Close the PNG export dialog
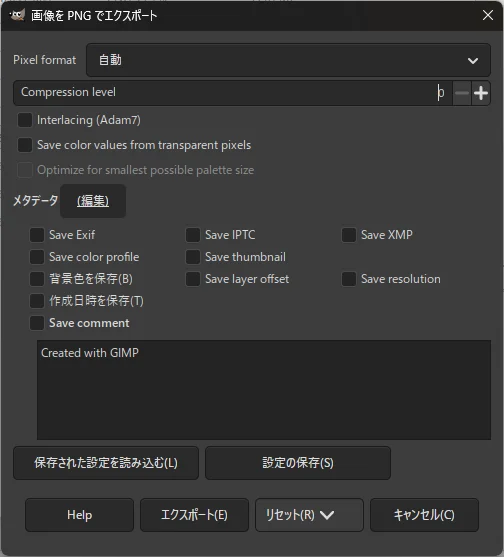 [488, 15]
